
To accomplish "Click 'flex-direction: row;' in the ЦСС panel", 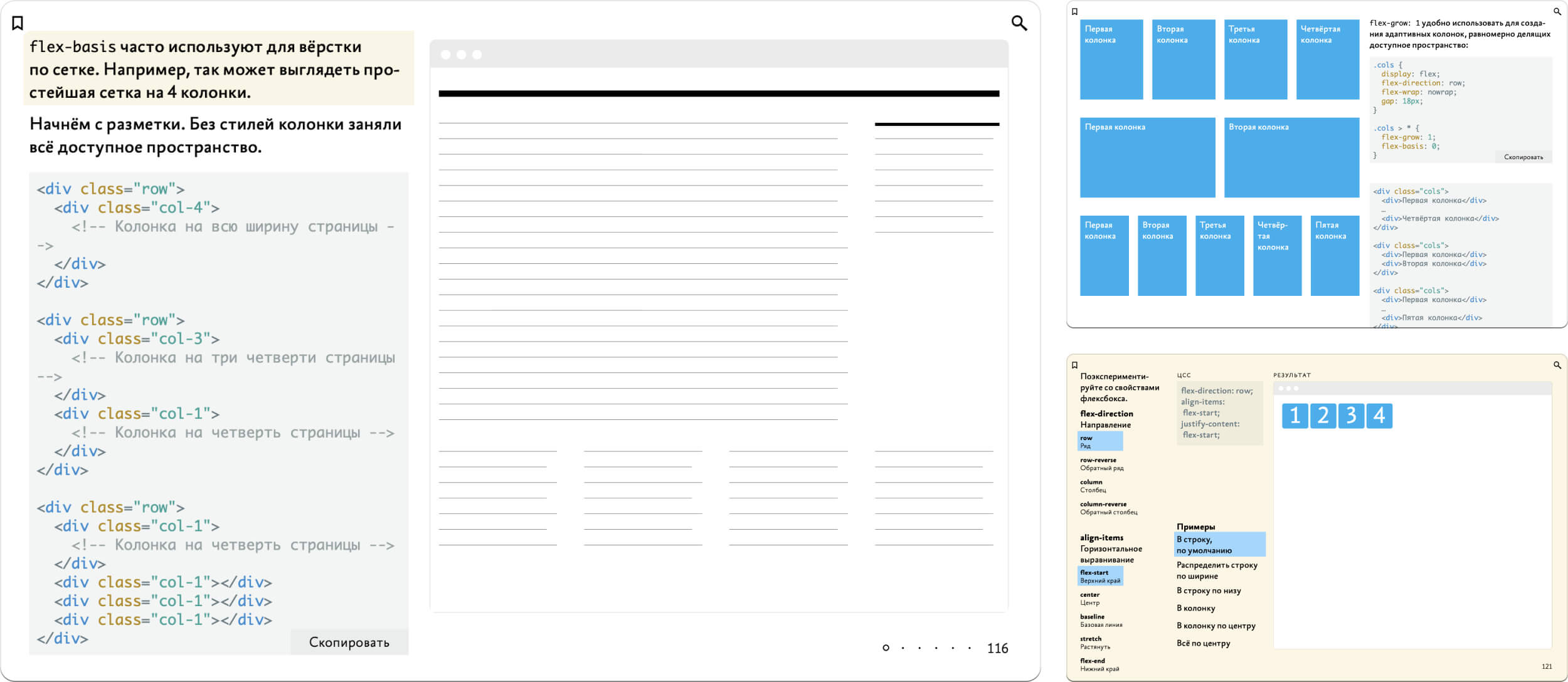I will [x=1217, y=391].
